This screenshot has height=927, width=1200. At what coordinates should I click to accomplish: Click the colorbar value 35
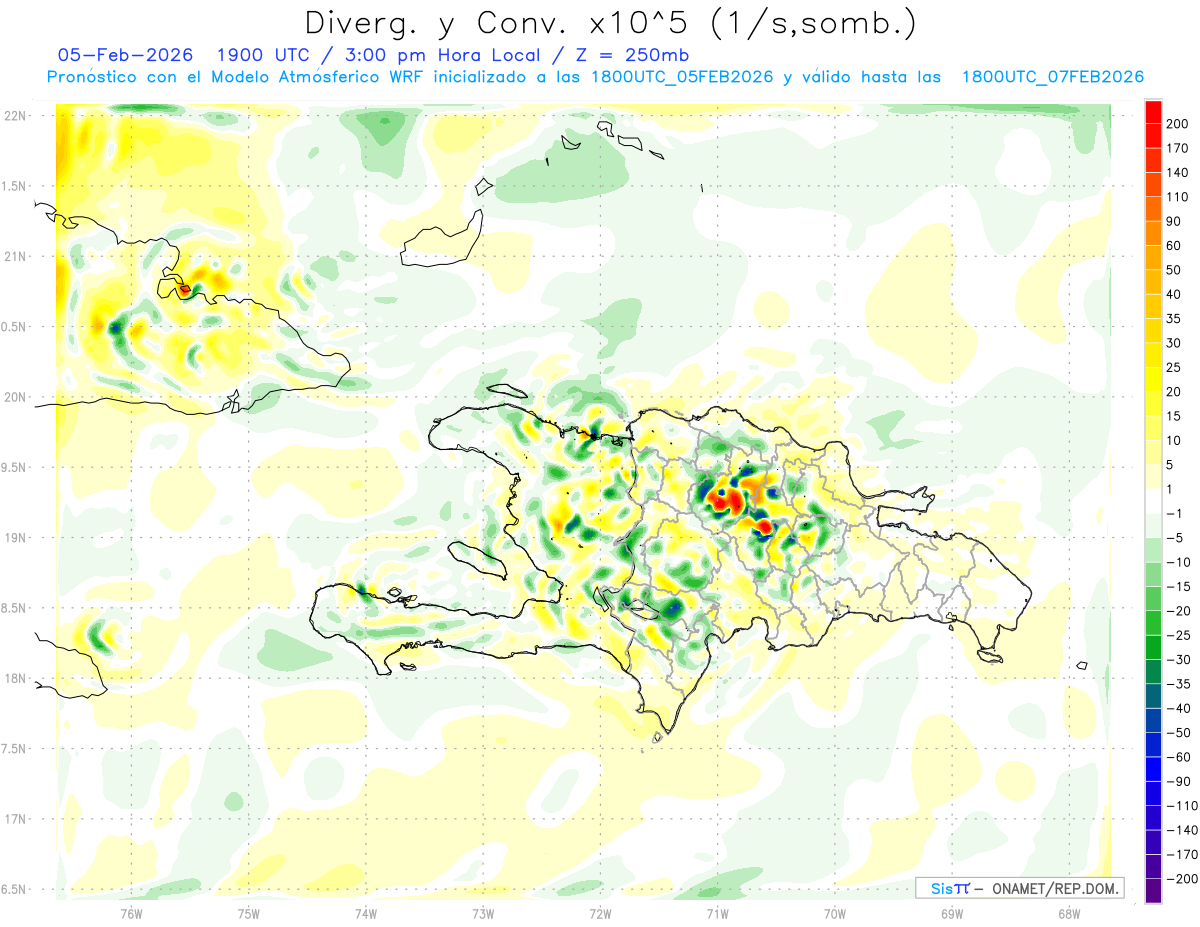(1174, 319)
